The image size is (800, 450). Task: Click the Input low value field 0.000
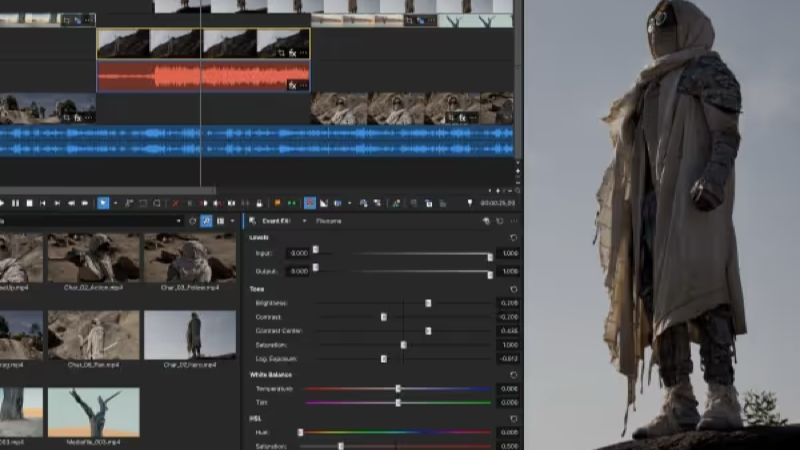298,253
